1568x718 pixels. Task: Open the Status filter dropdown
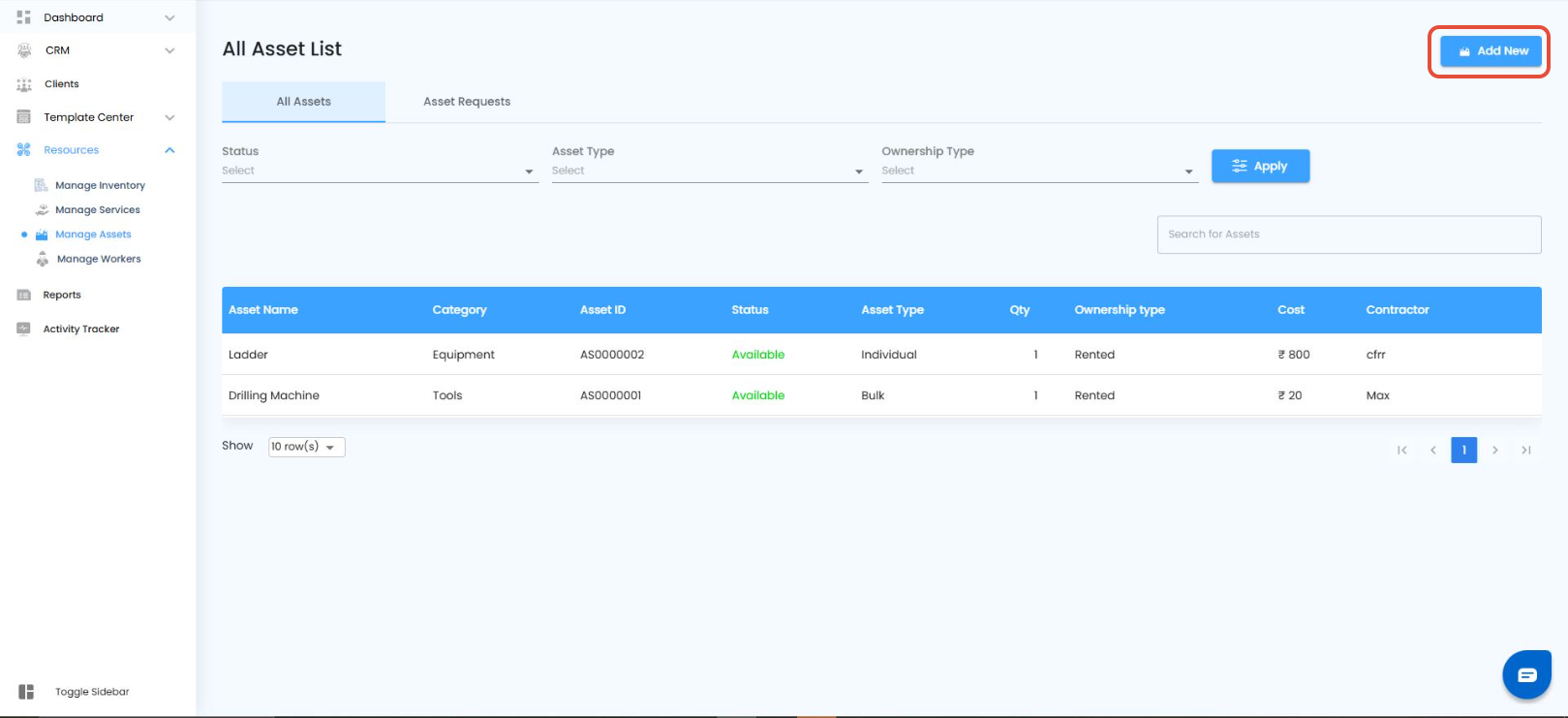pyautogui.click(x=380, y=172)
